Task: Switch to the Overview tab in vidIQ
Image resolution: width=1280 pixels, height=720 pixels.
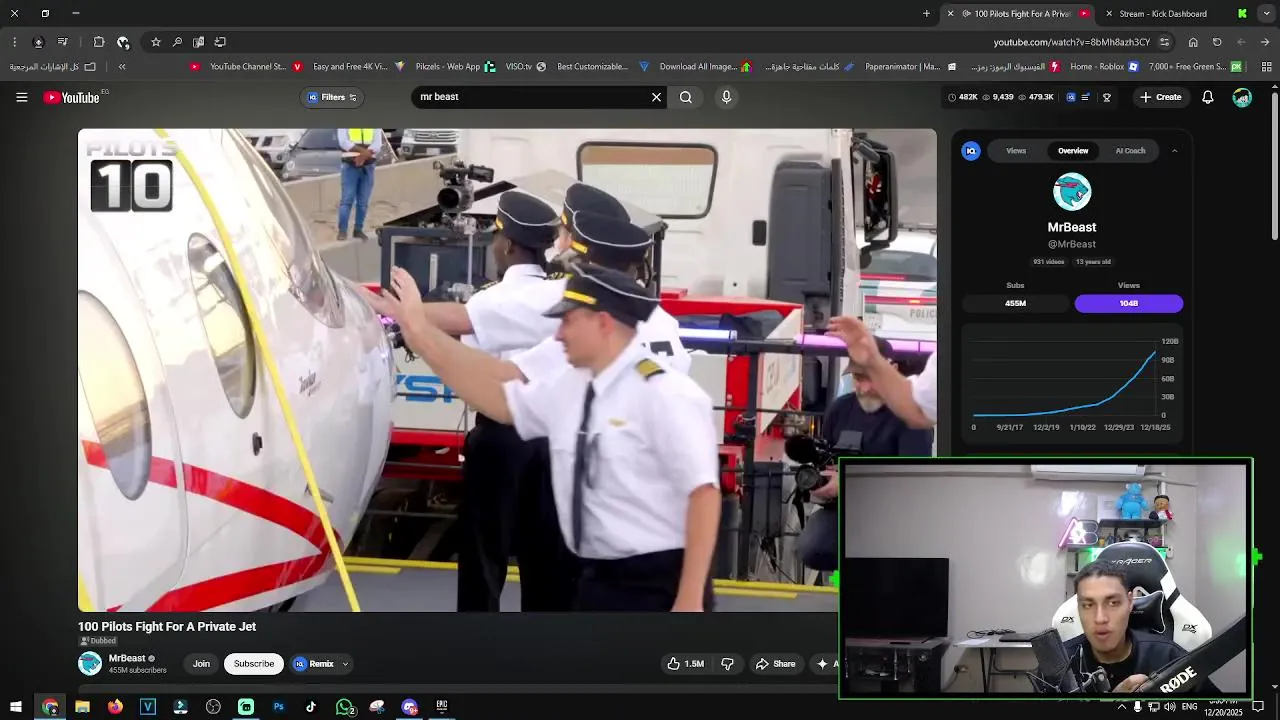Action: tap(1073, 151)
